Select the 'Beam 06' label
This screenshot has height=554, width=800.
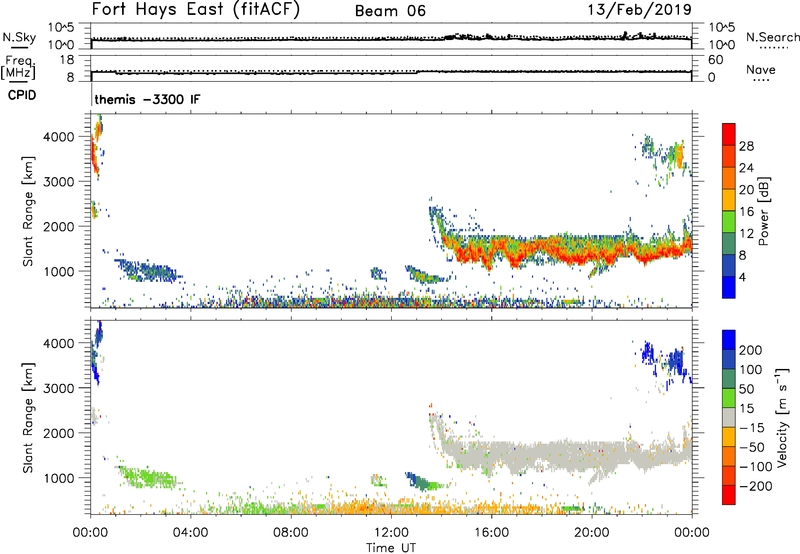(390, 11)
